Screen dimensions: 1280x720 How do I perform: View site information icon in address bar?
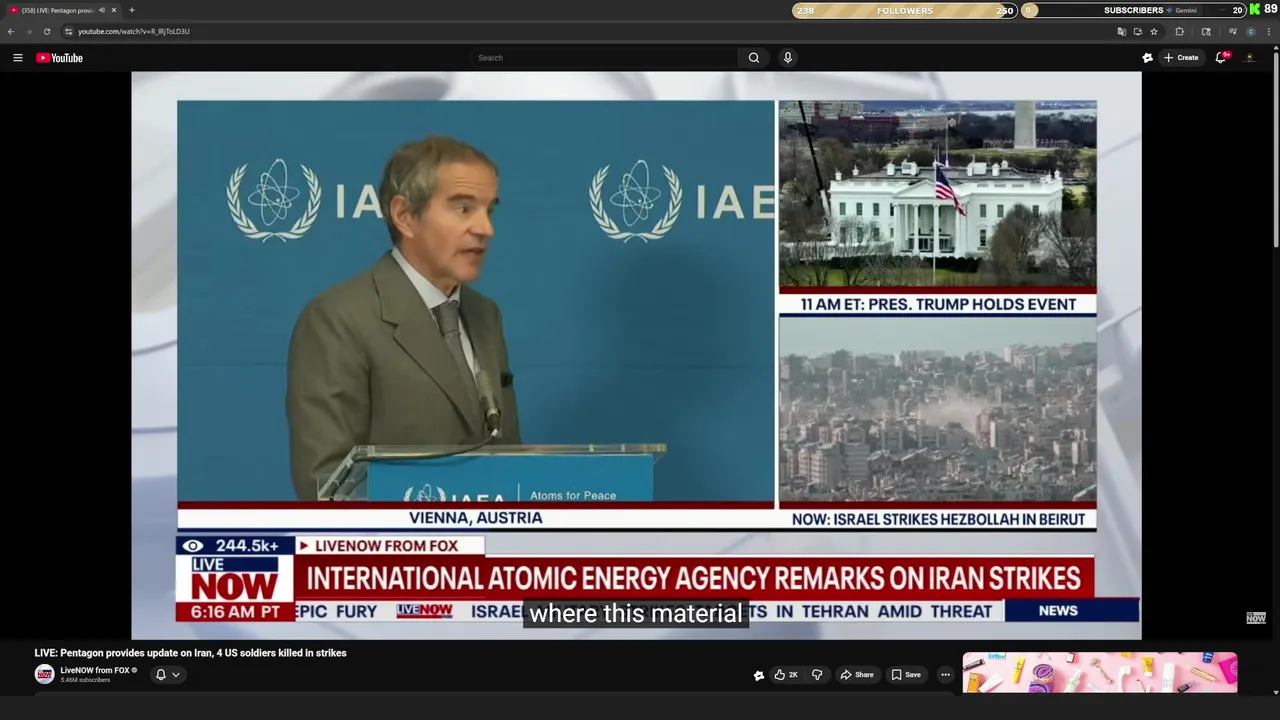69,31
